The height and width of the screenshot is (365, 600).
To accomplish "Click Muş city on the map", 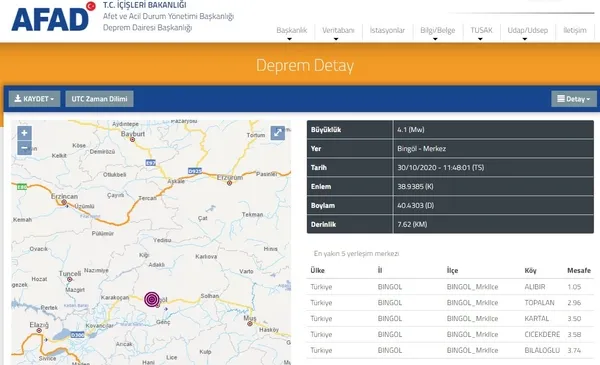I will point(250,319).
